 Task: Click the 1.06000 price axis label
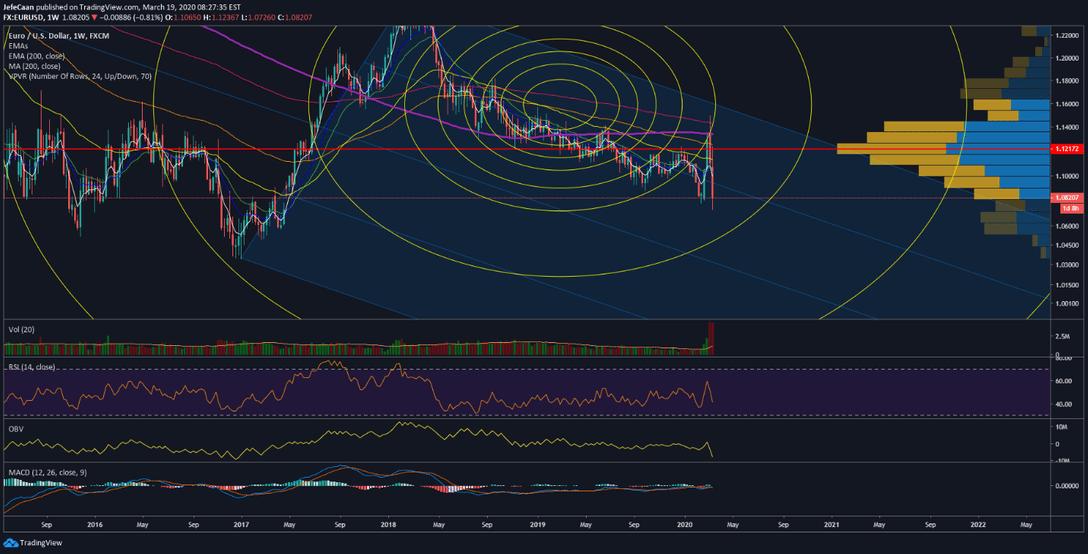pos(1065,226)
